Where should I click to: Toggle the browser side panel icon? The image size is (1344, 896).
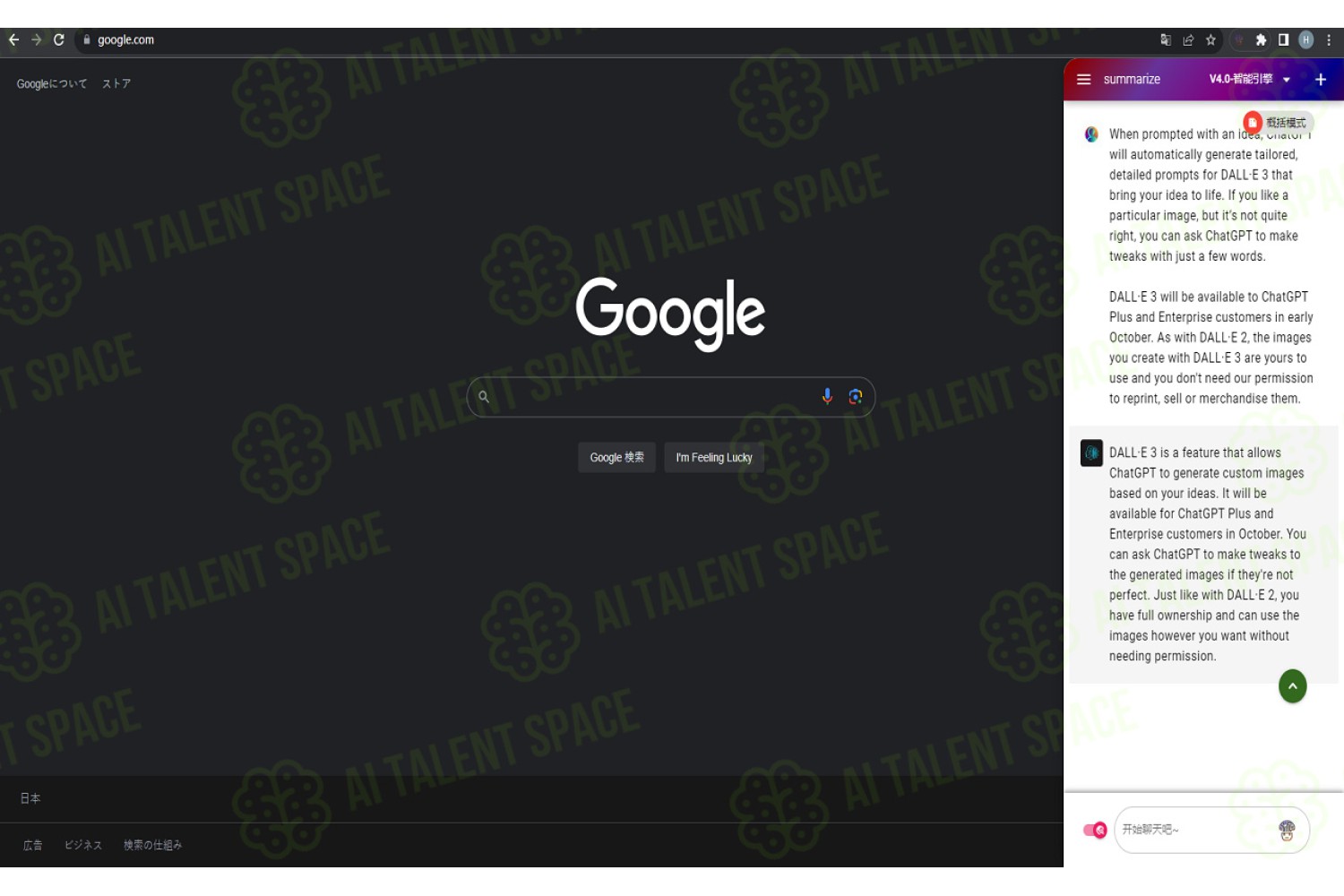[x=1283, y=40]
